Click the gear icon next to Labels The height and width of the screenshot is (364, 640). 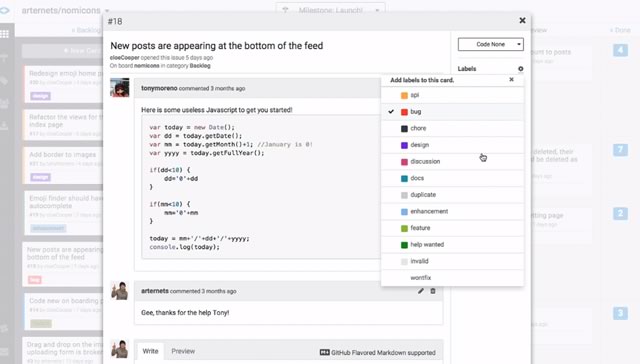pyautogui.click(x=520, y=69)
